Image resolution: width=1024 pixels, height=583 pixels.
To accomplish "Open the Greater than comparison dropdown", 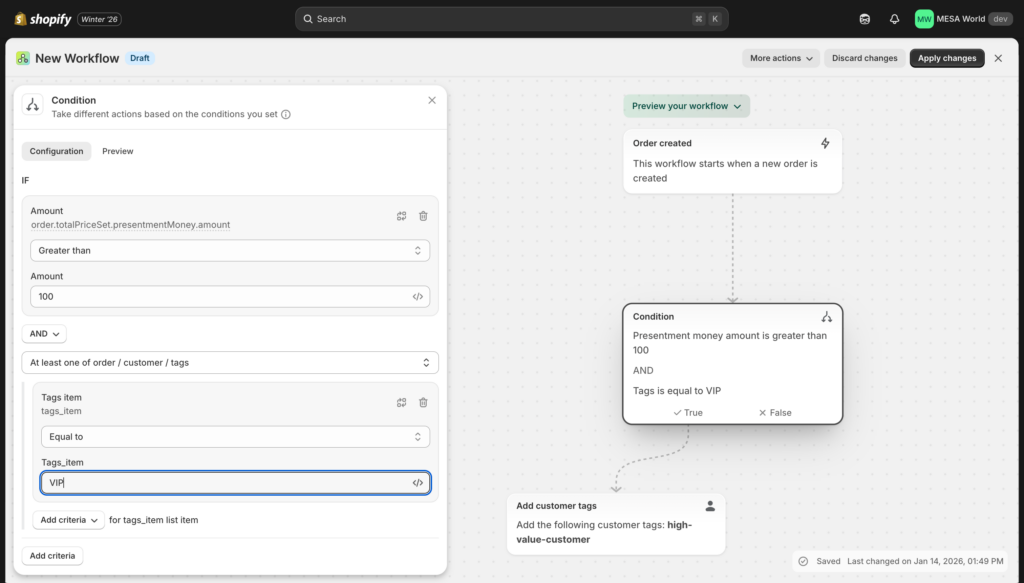I will point(230,250).
